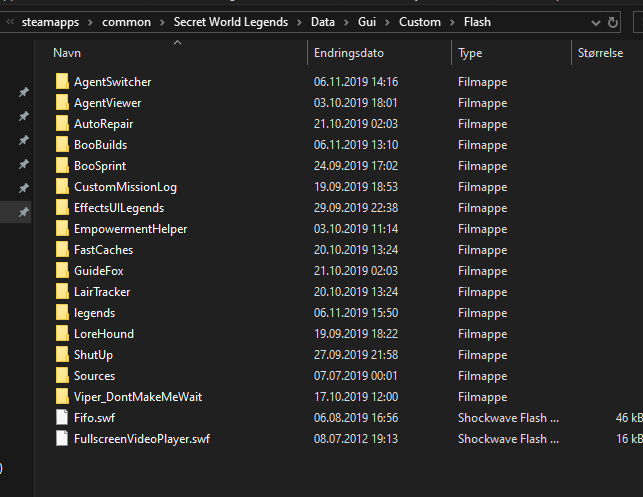Sort by the Navn column header
Viewport: 643px width, 497px height.
67,53
